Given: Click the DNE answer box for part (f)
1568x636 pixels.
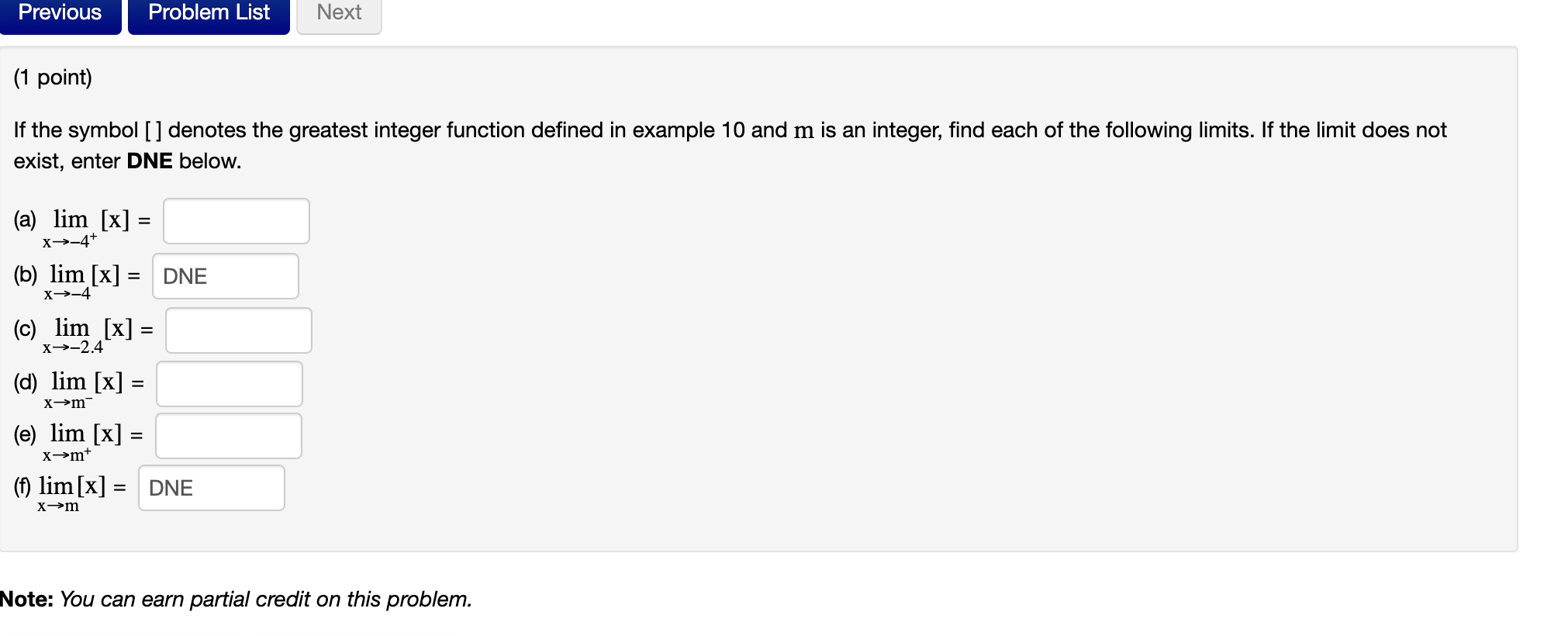Looking at the screenshot, I should (211, 487).
